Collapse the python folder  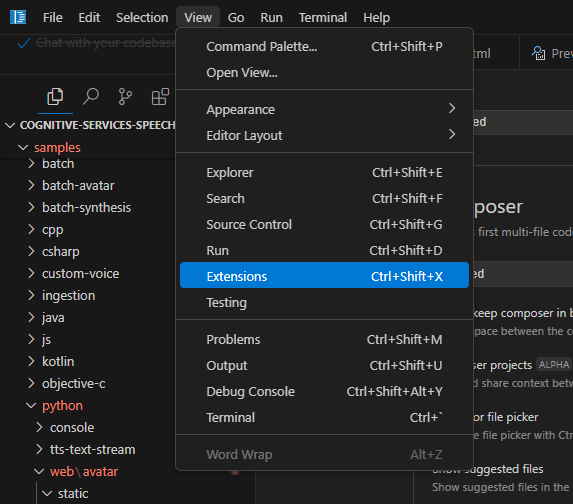pos(31,406)
